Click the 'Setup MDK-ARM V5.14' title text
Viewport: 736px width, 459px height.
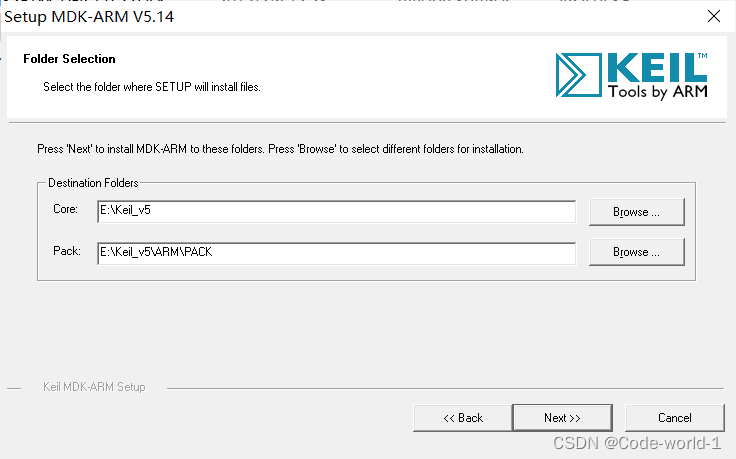(x=89, y=17)
